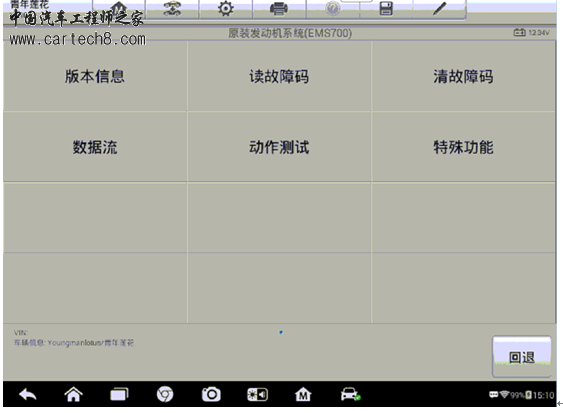The image size is (563, 413).
Task: Open 版本信息 version information
Action: 95,76
